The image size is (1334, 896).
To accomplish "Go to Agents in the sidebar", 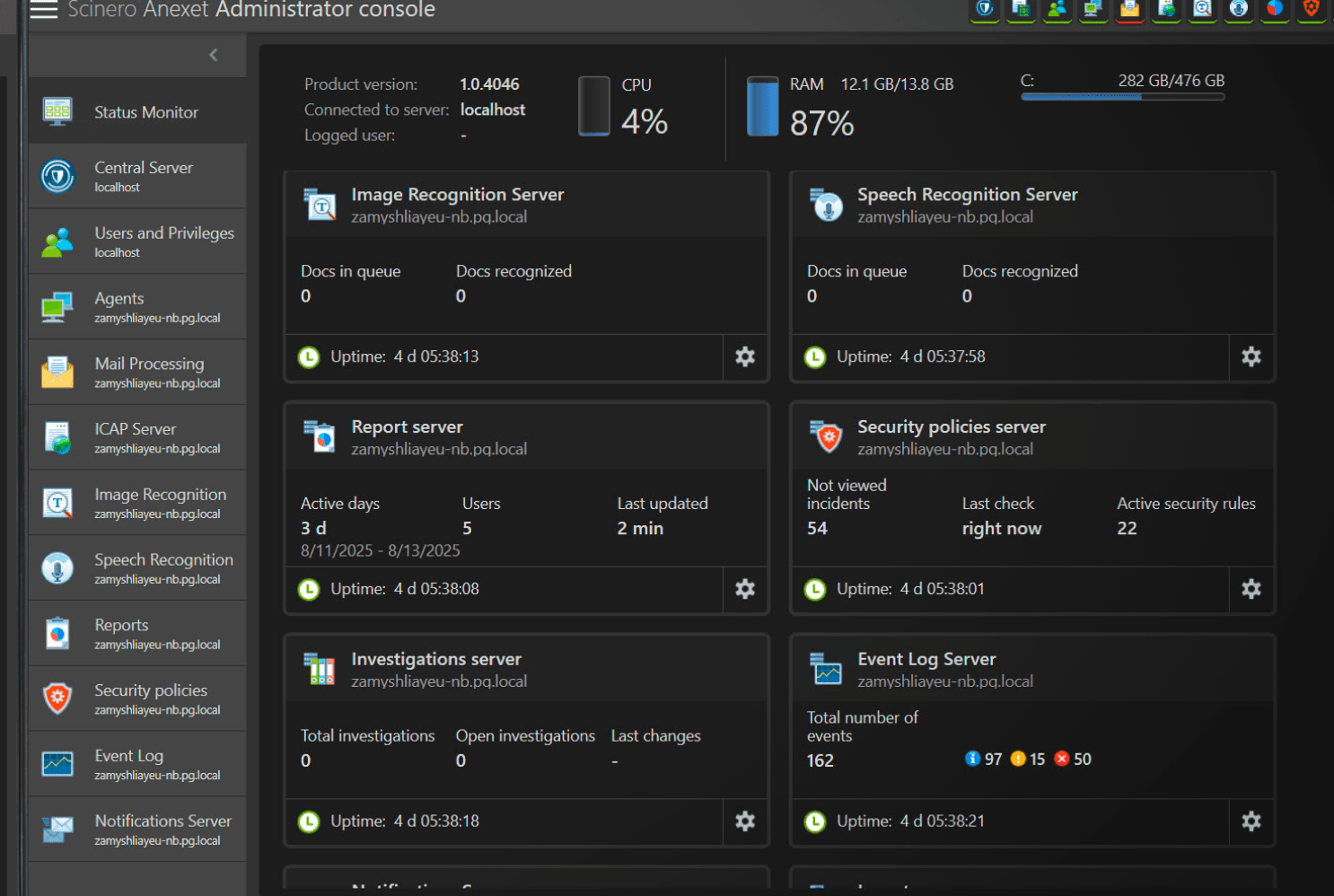I will pos(137,307).
